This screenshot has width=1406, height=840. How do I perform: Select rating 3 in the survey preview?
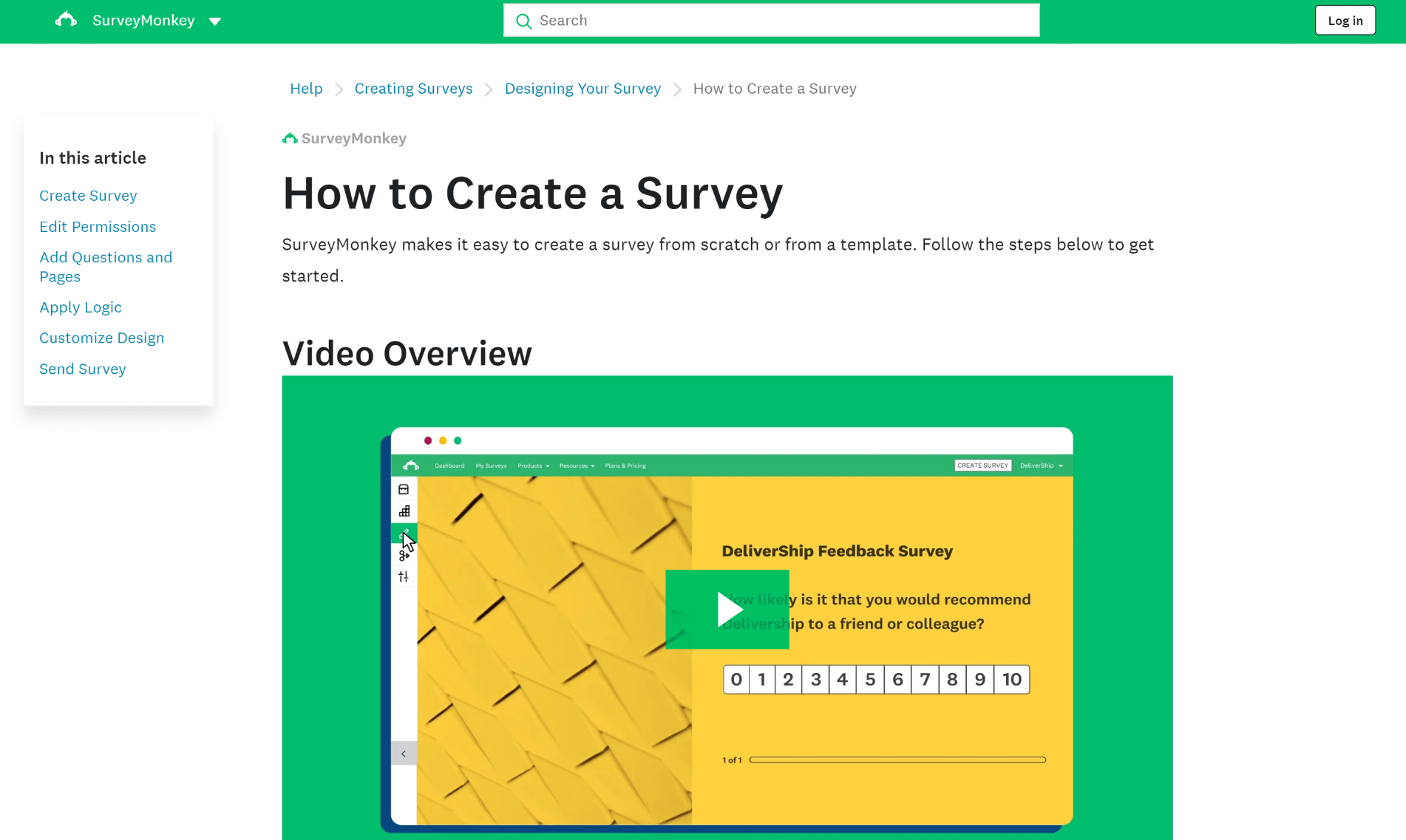click(x=815, y=680)
